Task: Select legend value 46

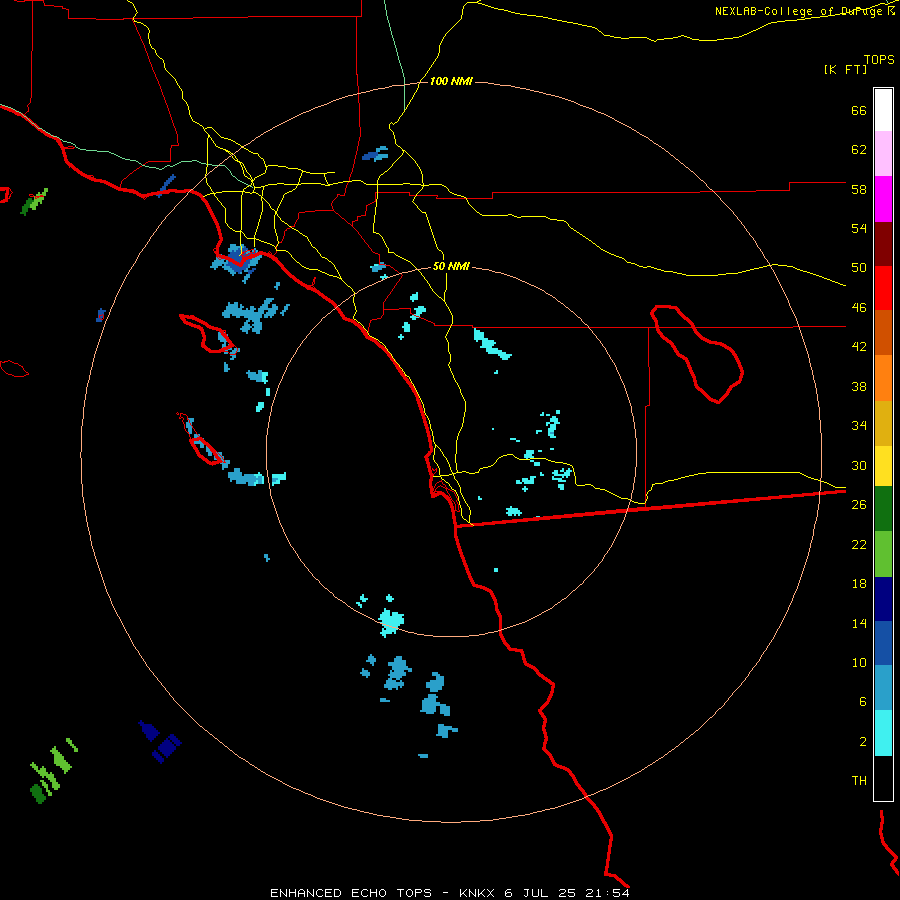Action: point(859,308)
